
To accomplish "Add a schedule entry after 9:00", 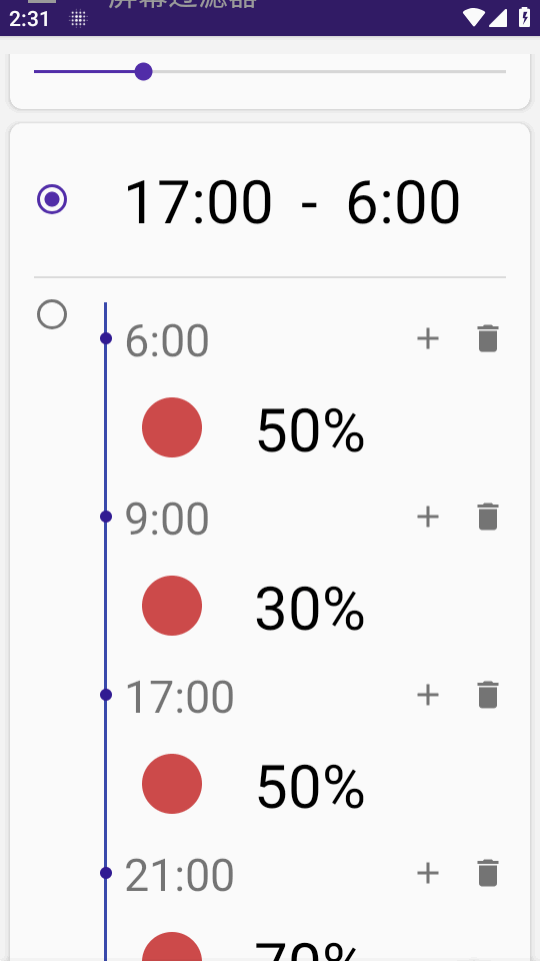I will pos(428,517).
